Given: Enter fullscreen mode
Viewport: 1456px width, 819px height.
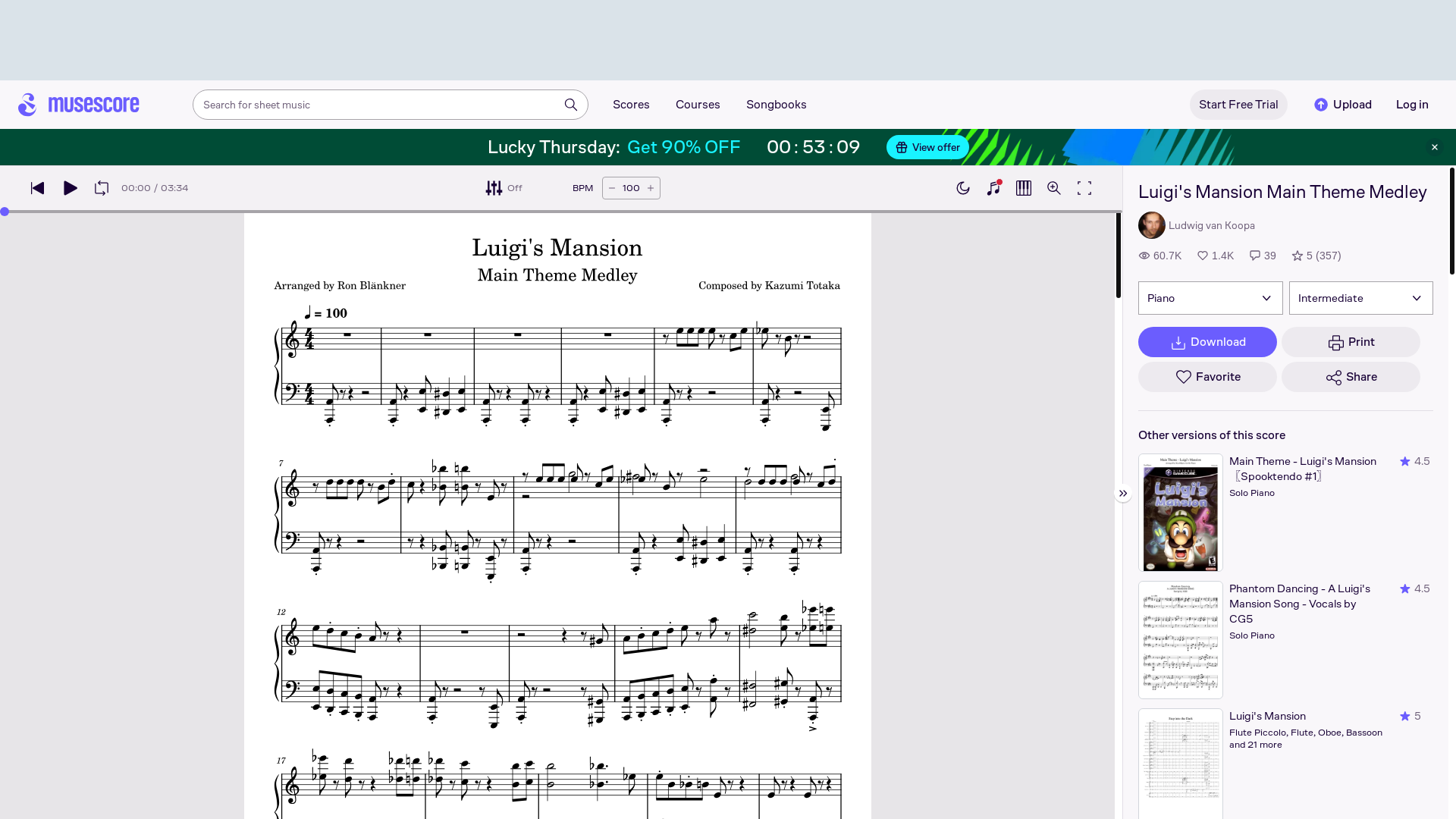Looking at the screenshot, I should point(1084,188).
